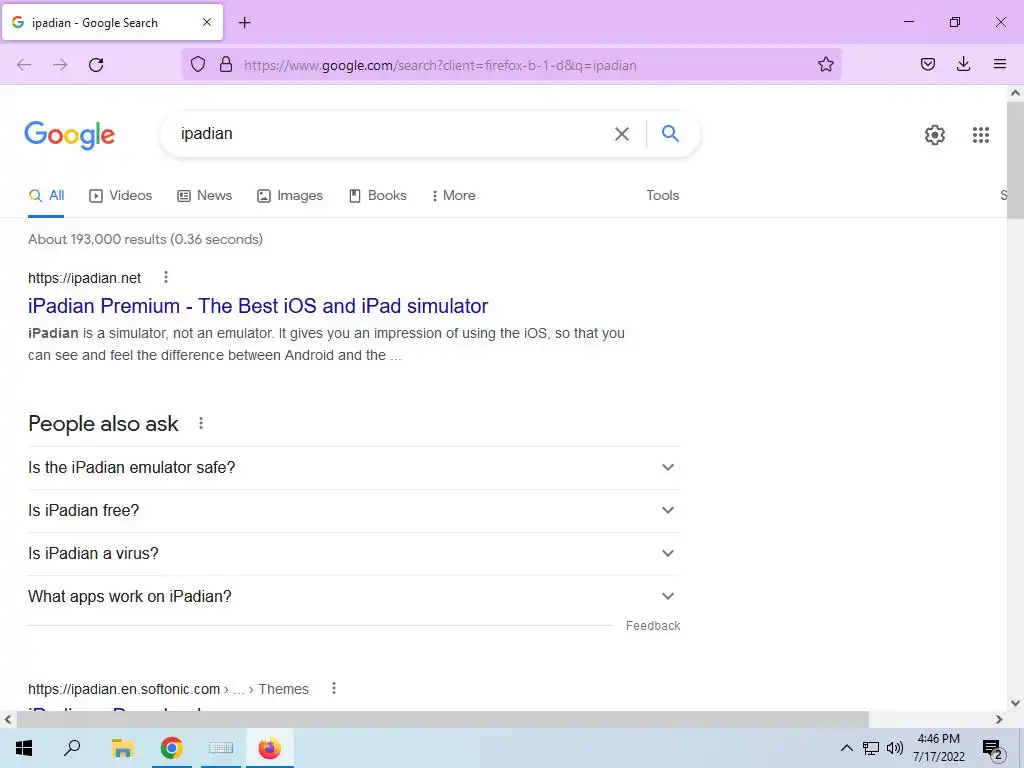Image resolution: width=1024 pixels, height=768 pixels.
Task: Open the volume control tray icon
Action: (x=895, y=748)
